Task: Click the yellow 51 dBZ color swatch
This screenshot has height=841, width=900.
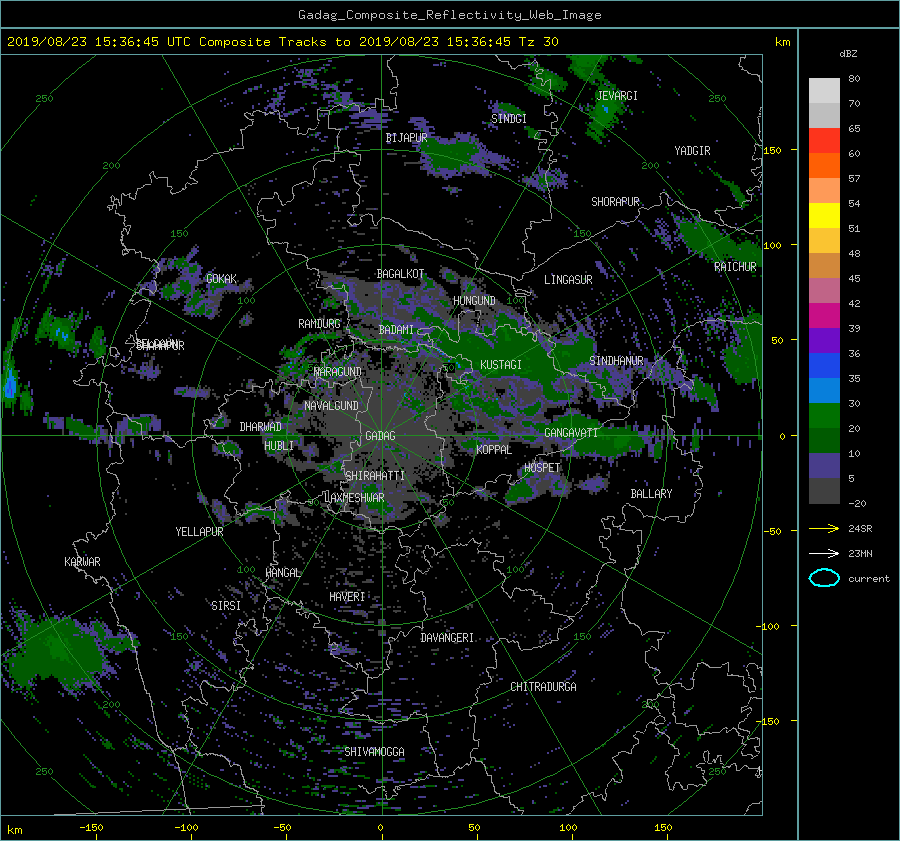Action: tap(824, 216)
